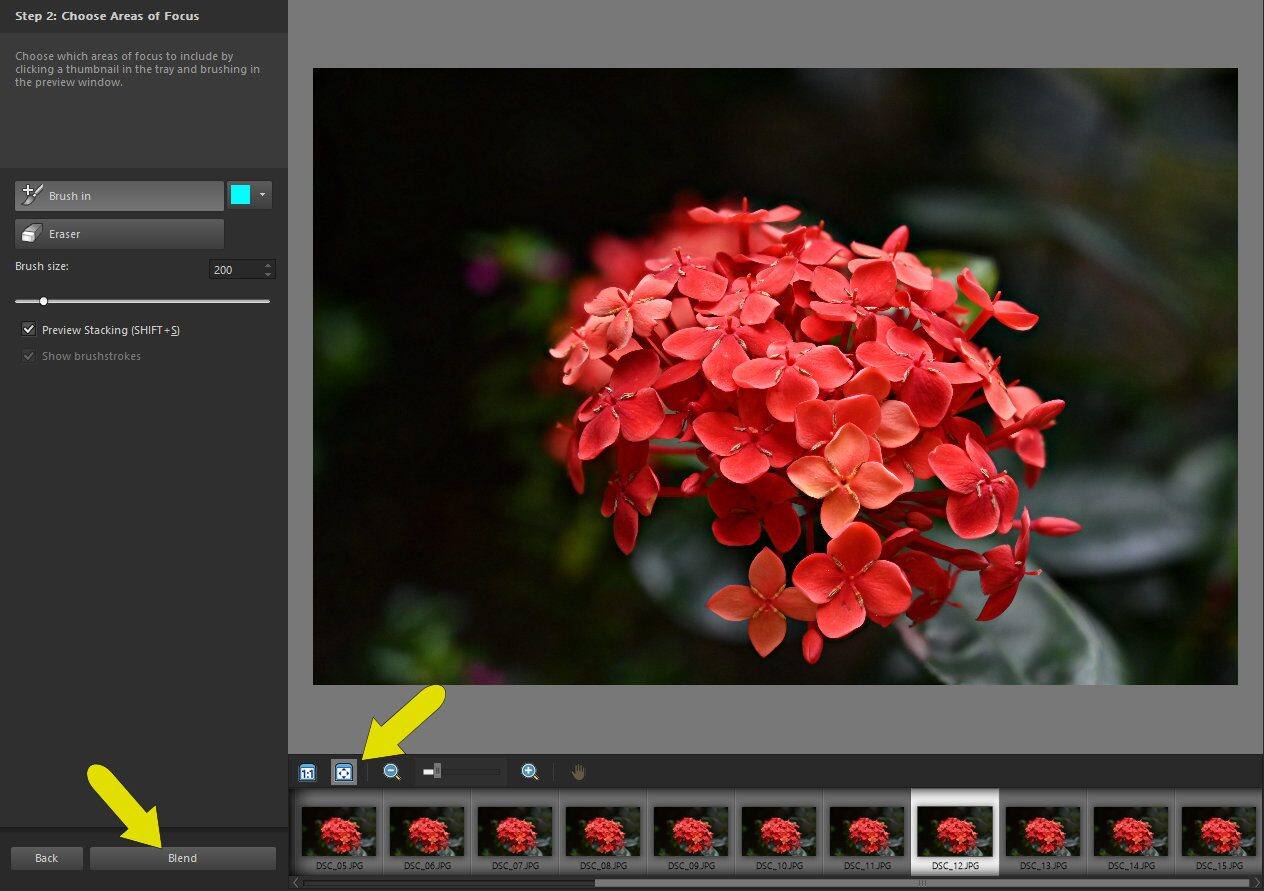1264x891 pixels.
Task: Click the flower preview image
Action: (x=775, y=376)
